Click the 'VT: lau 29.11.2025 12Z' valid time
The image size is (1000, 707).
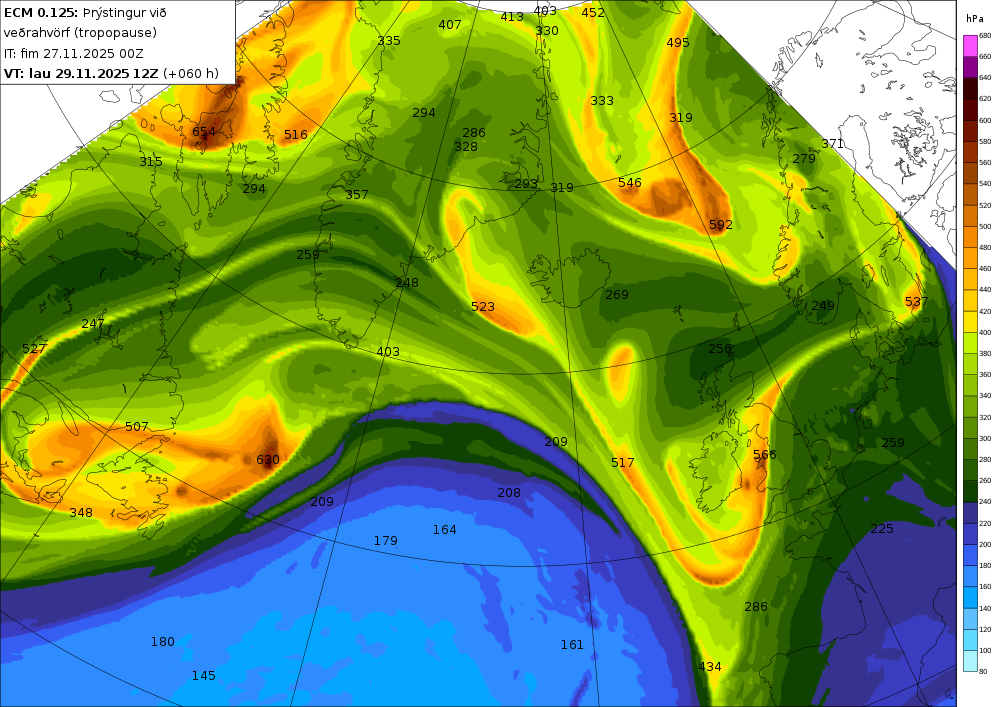(x=81, y=73)
